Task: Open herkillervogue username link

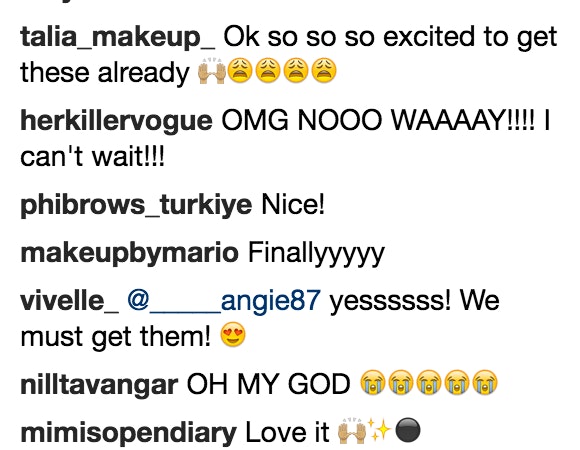Action: (x=117, y=121)
